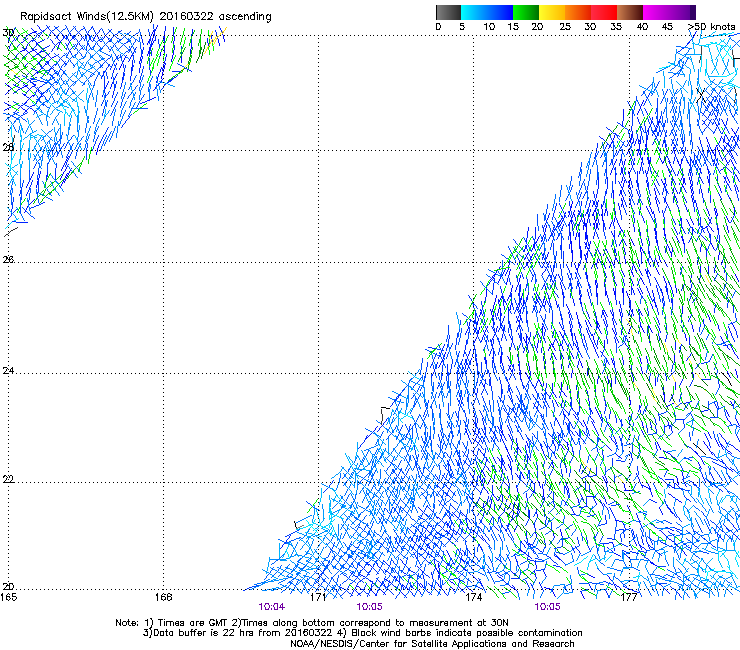The image size is (740, 650).
Task: Click the longitude axis label '165'
Action: 8,597
